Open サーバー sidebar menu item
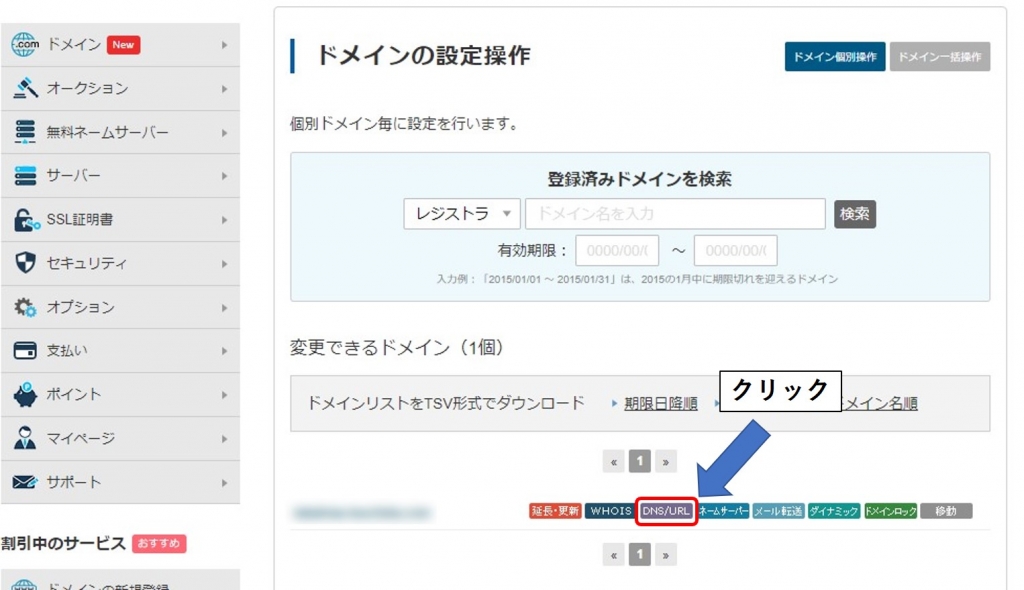The height and width of the screenshot is (590, 1024). (120, 176)
